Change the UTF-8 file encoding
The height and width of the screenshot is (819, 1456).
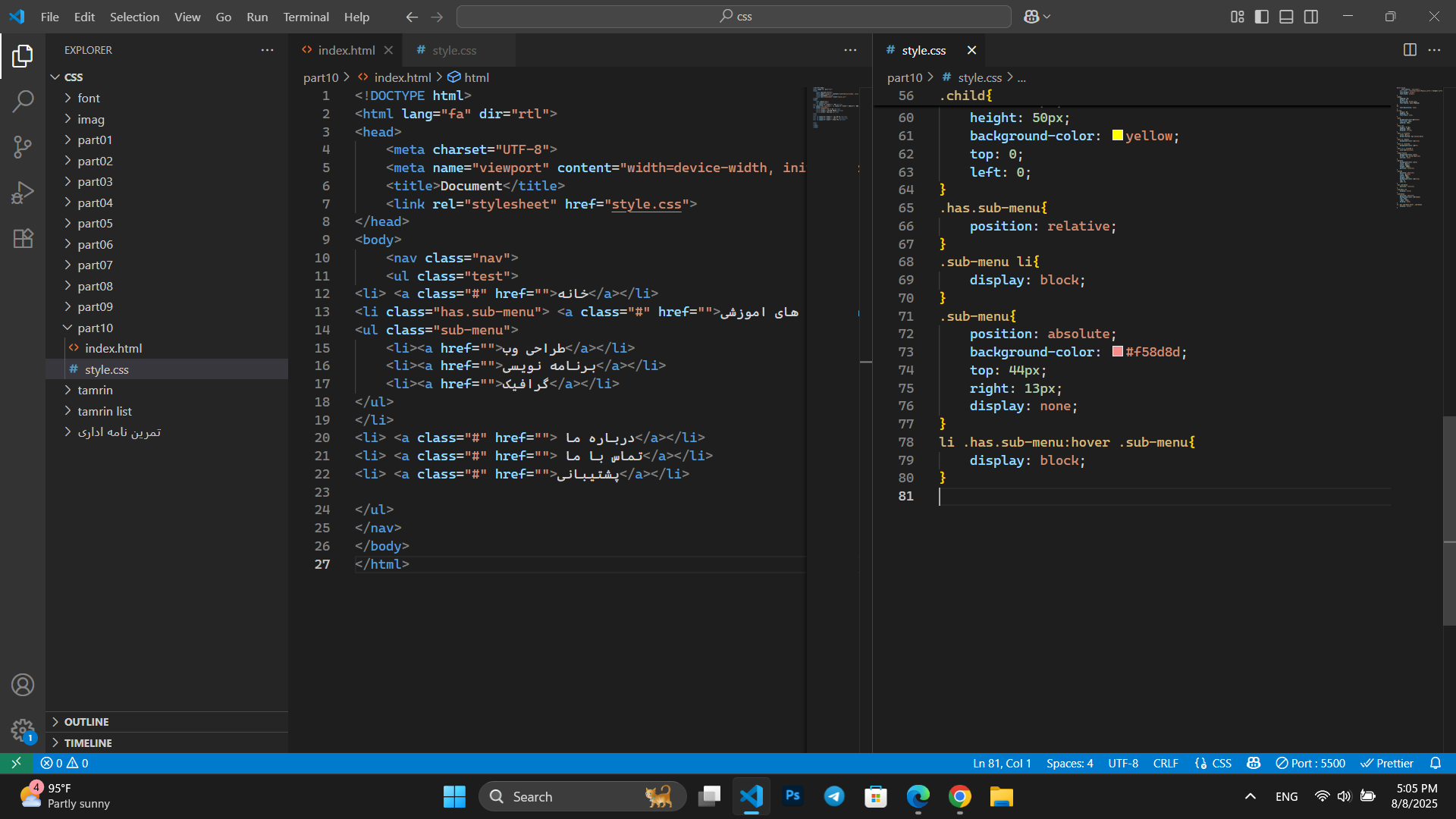1123,763
